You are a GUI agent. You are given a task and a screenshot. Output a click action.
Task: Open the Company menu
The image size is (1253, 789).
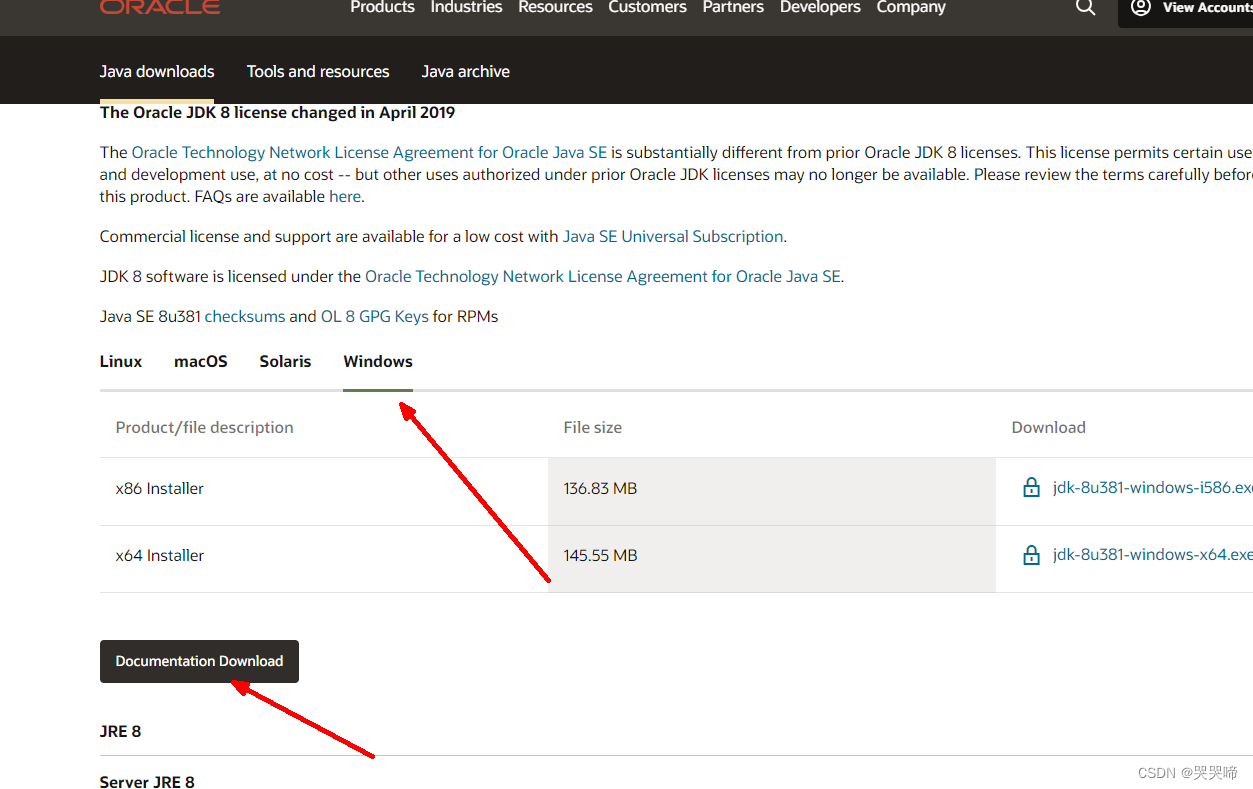coord(911,7)
